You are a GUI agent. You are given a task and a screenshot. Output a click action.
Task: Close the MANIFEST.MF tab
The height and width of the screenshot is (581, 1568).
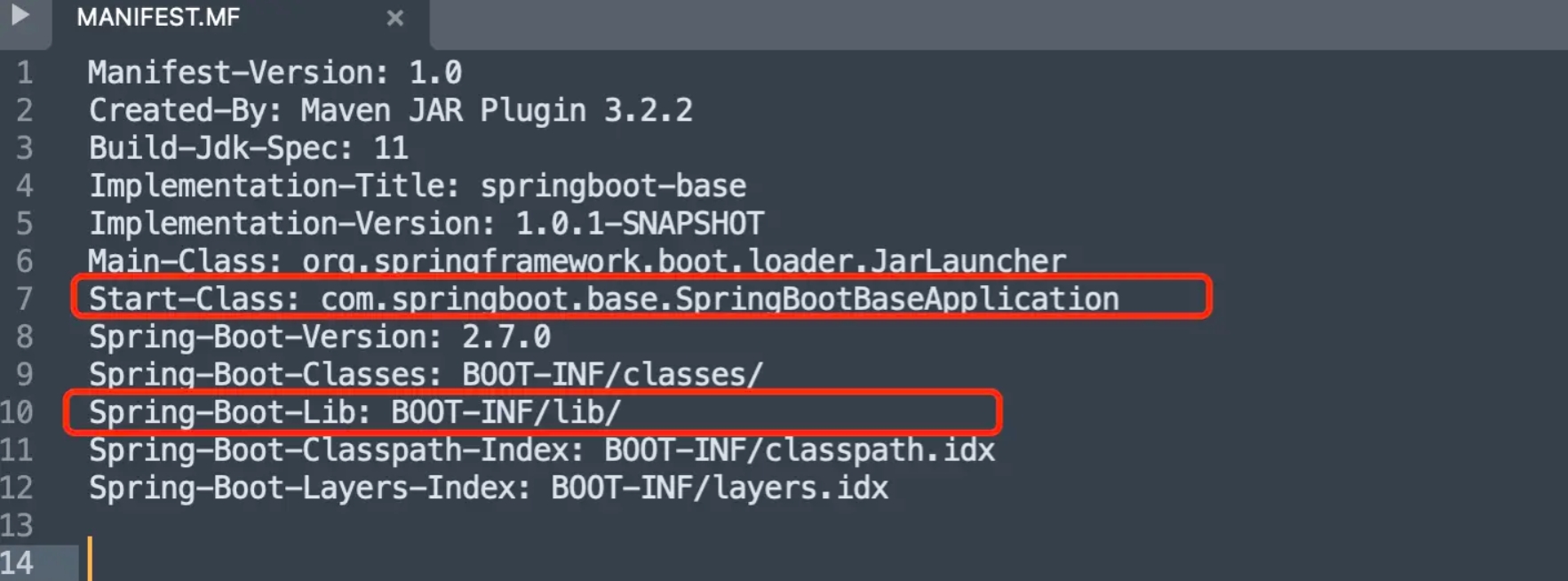(395, 18)
